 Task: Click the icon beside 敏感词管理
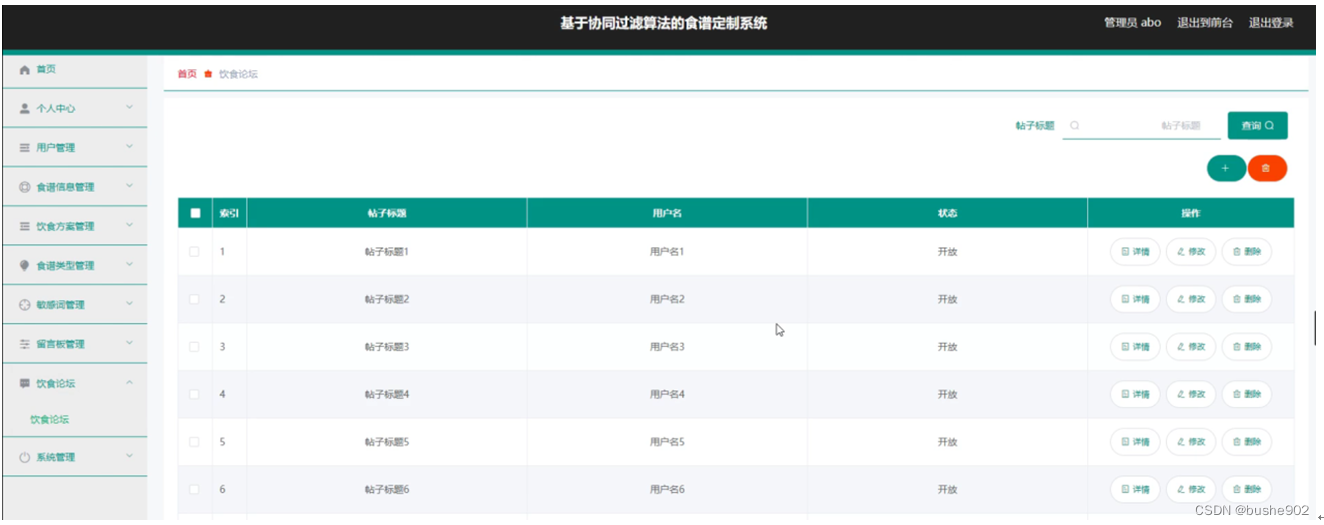[25, 305]
